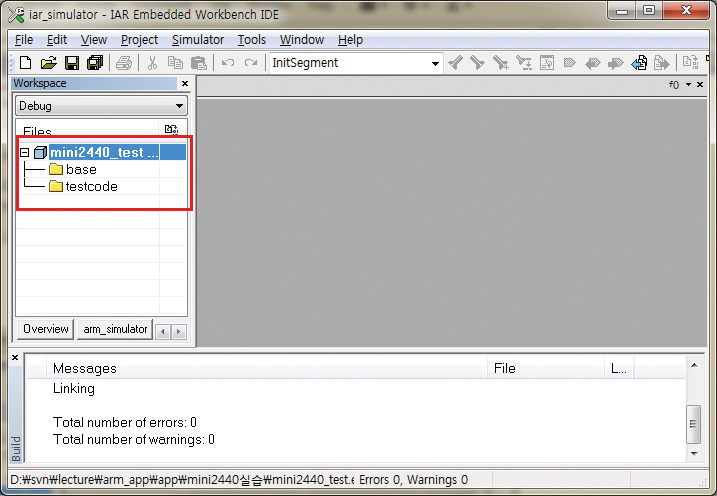Collapse the mini2440_test project node
The width and height of the screenshot is (717, 496).
click(x=25, y=152)
